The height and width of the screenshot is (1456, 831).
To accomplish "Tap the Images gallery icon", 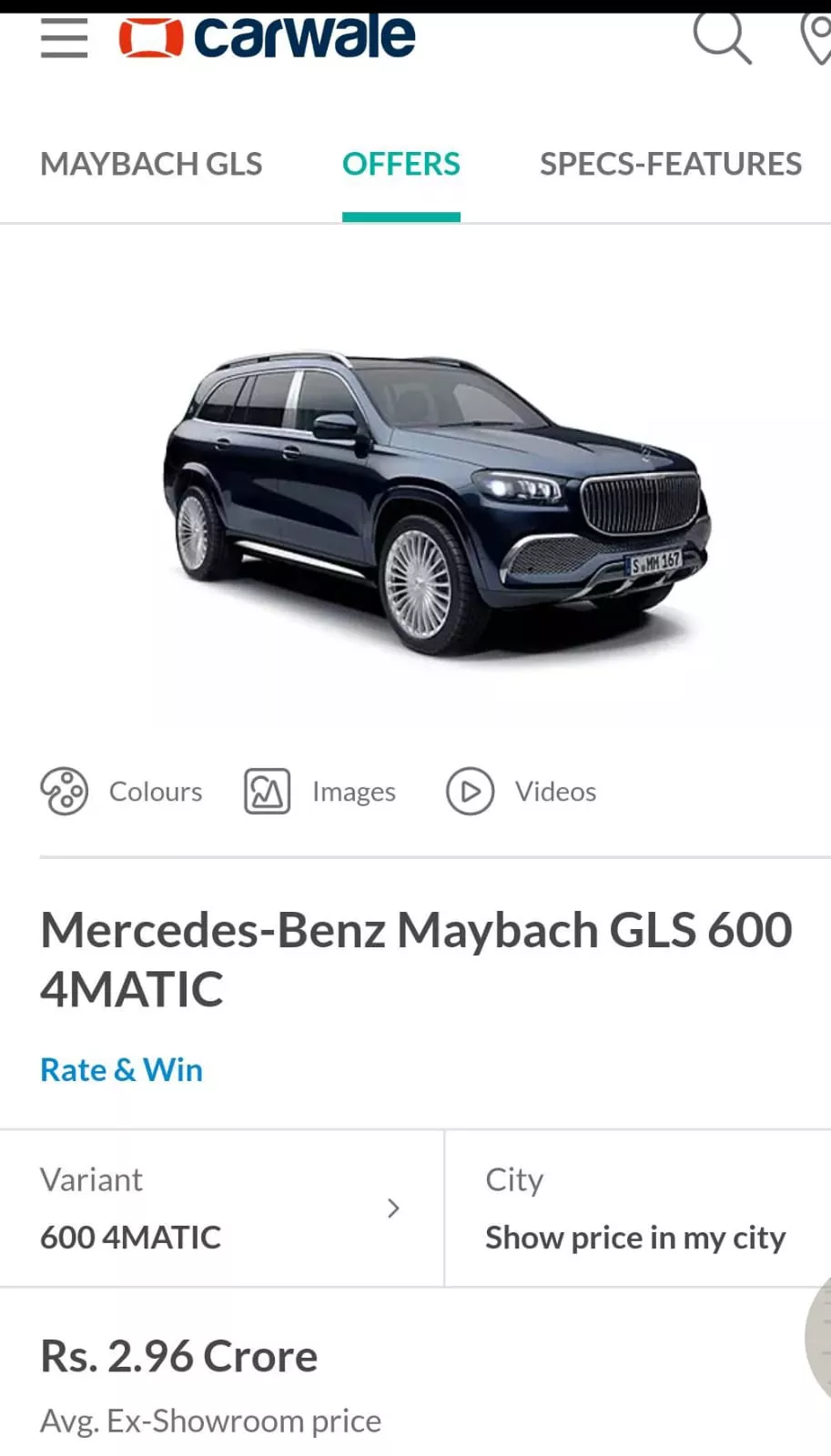I will 267,791.
